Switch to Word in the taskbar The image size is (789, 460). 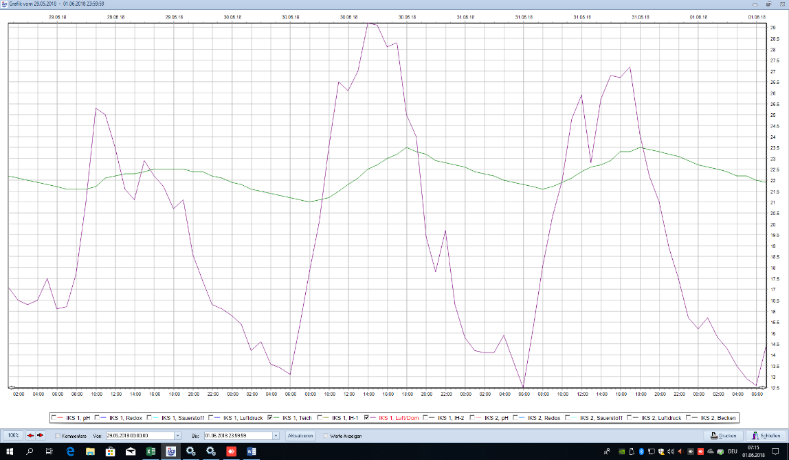click(x=251, y=452)
